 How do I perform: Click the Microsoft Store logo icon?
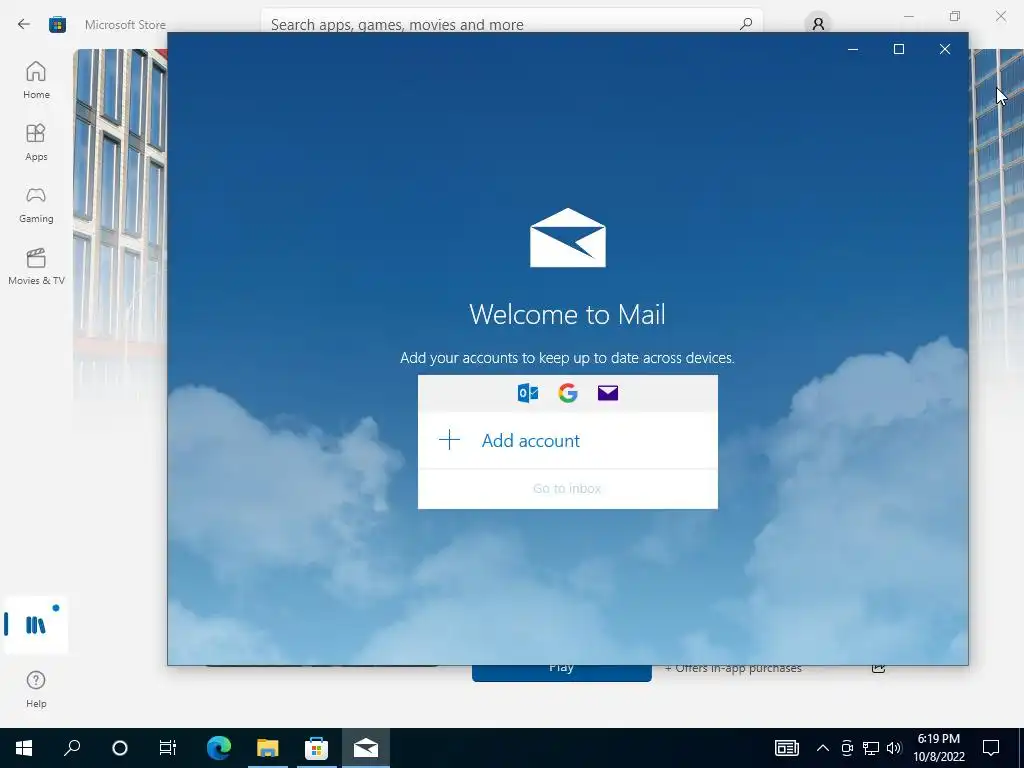tap(57, 25)
